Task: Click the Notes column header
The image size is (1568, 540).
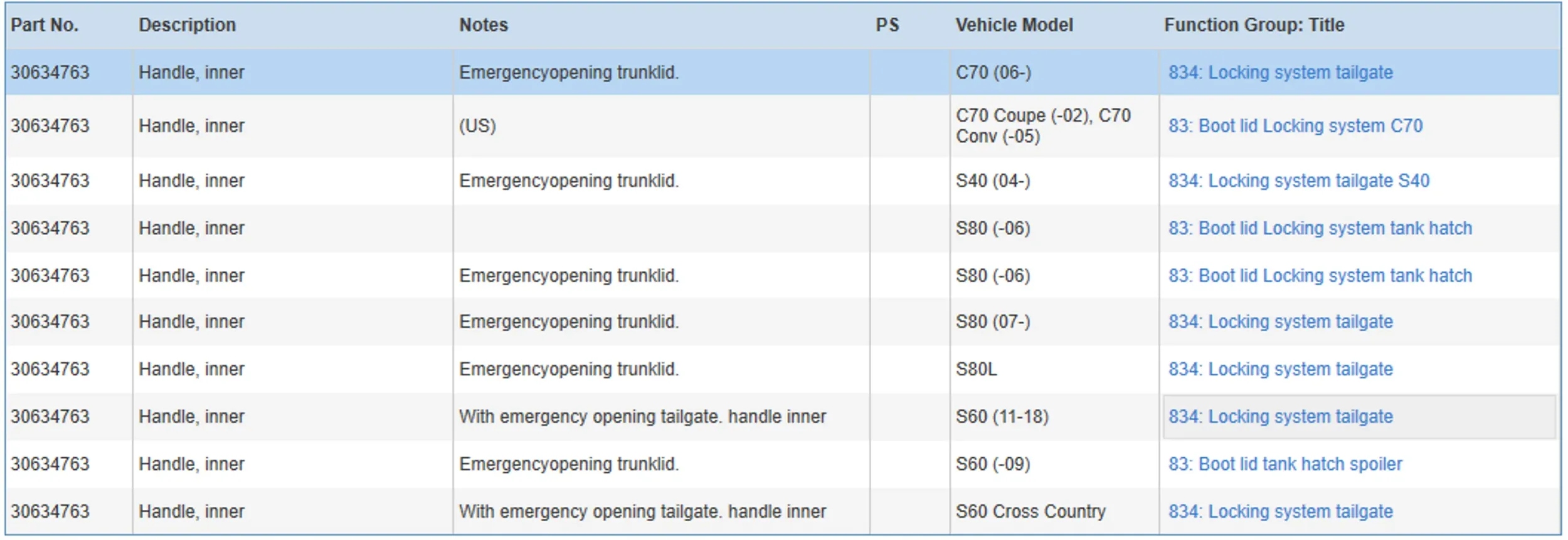Action: tap(483, 25)
